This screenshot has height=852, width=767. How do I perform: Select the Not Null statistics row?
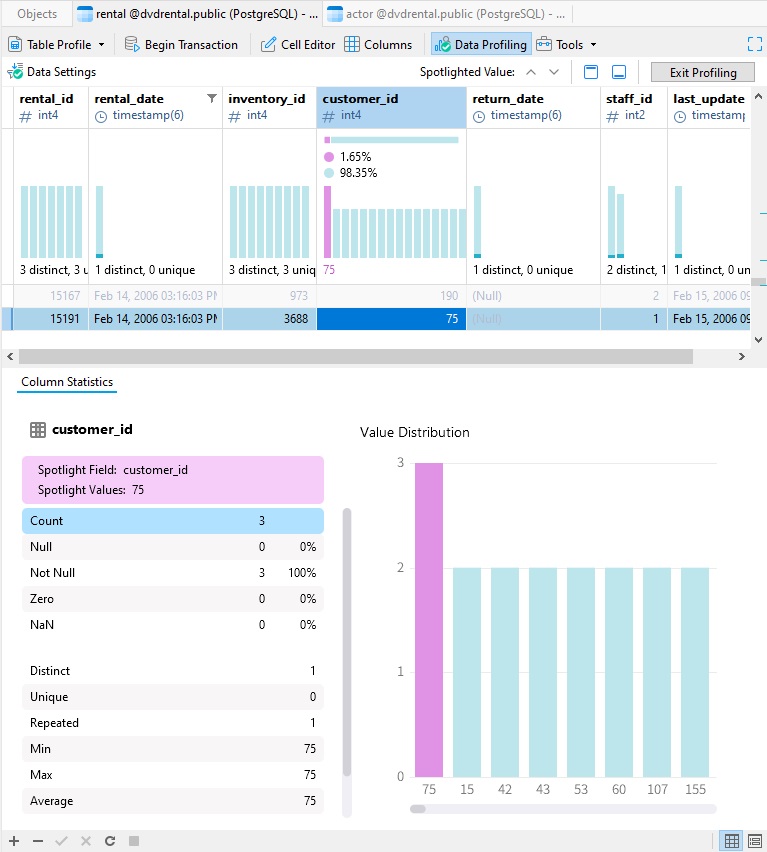point(173,573)
